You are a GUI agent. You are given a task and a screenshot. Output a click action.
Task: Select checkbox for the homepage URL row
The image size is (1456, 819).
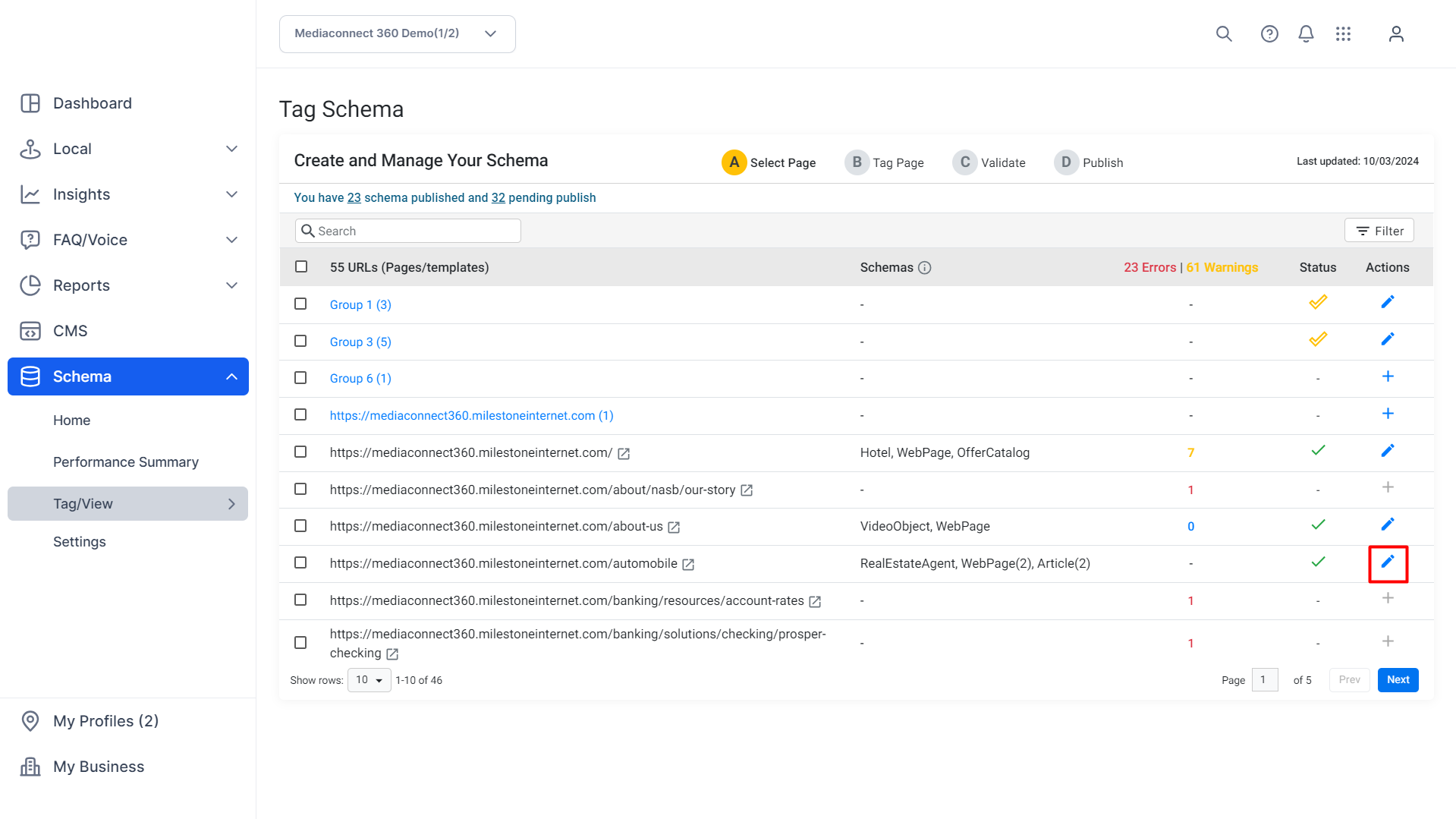coord(300,452)
